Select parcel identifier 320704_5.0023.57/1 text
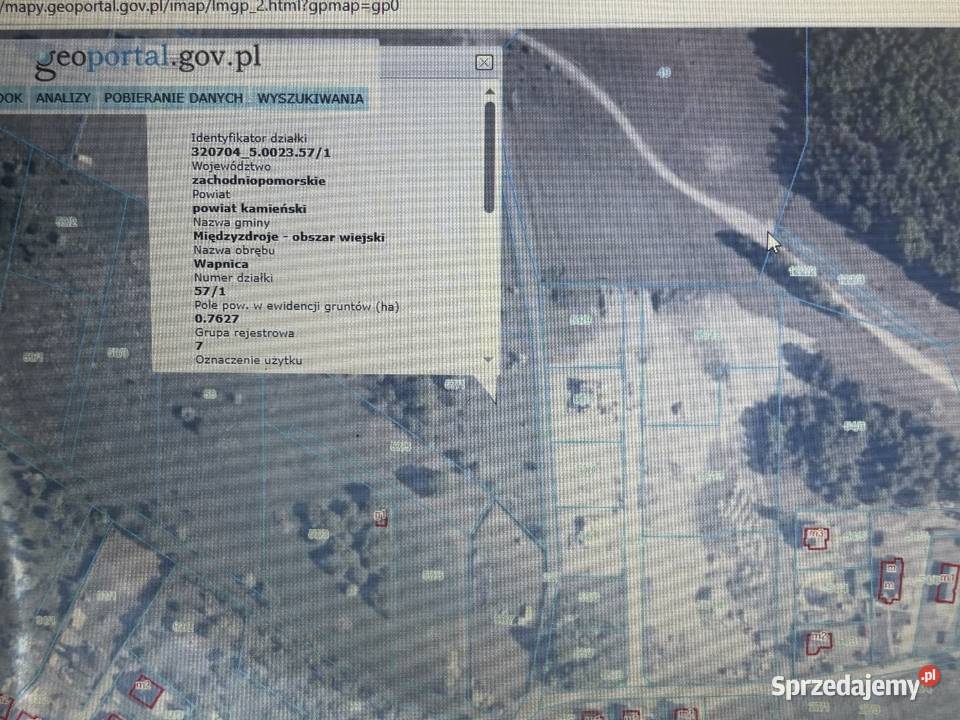This screenshot has width=960, height=720. coord(261,152)
